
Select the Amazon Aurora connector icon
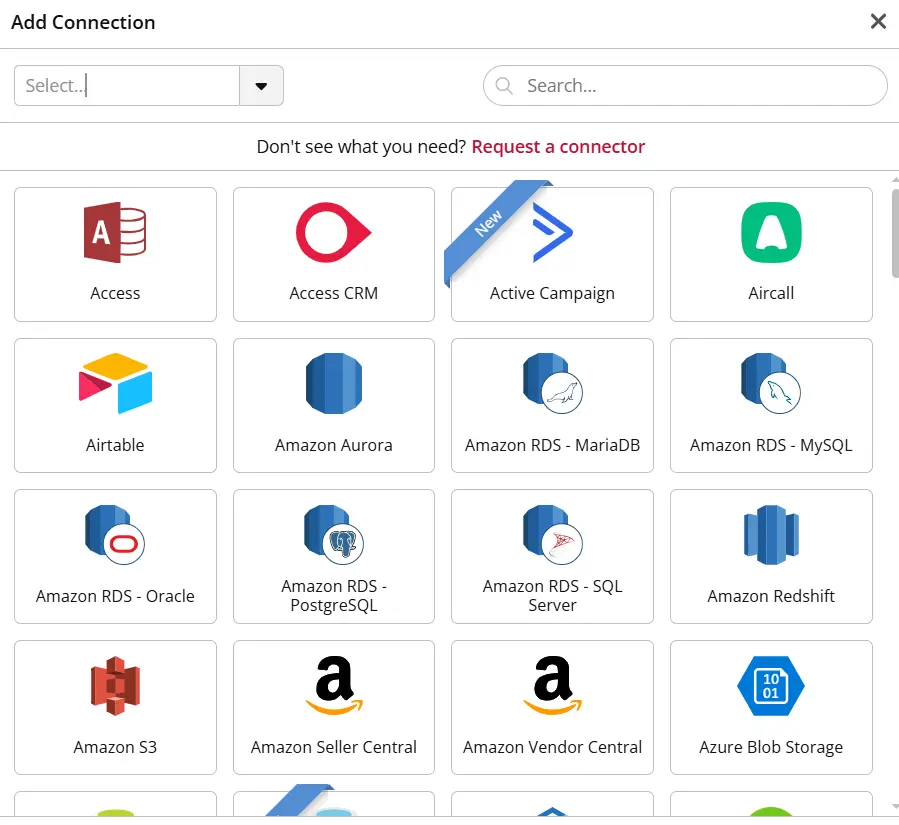tap(334, 383)
